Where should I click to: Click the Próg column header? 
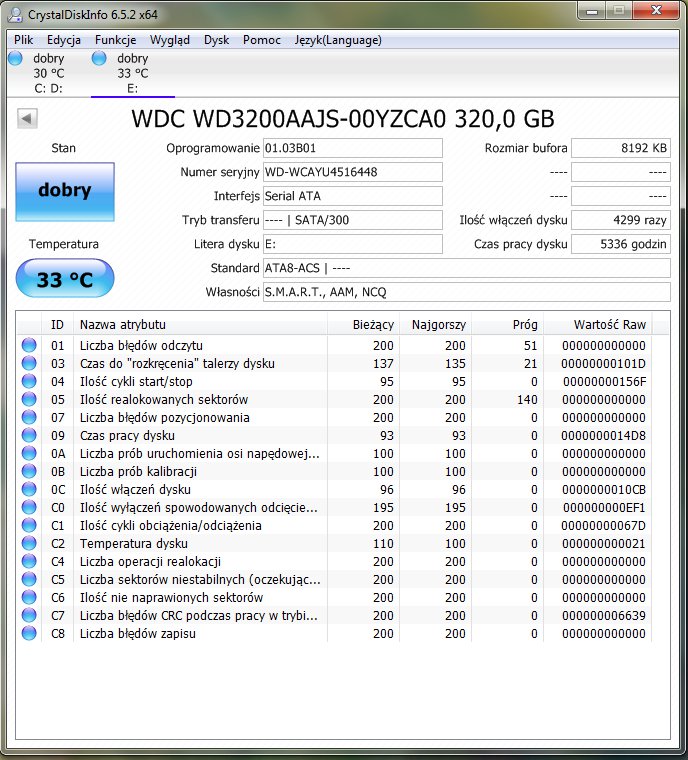507,324
